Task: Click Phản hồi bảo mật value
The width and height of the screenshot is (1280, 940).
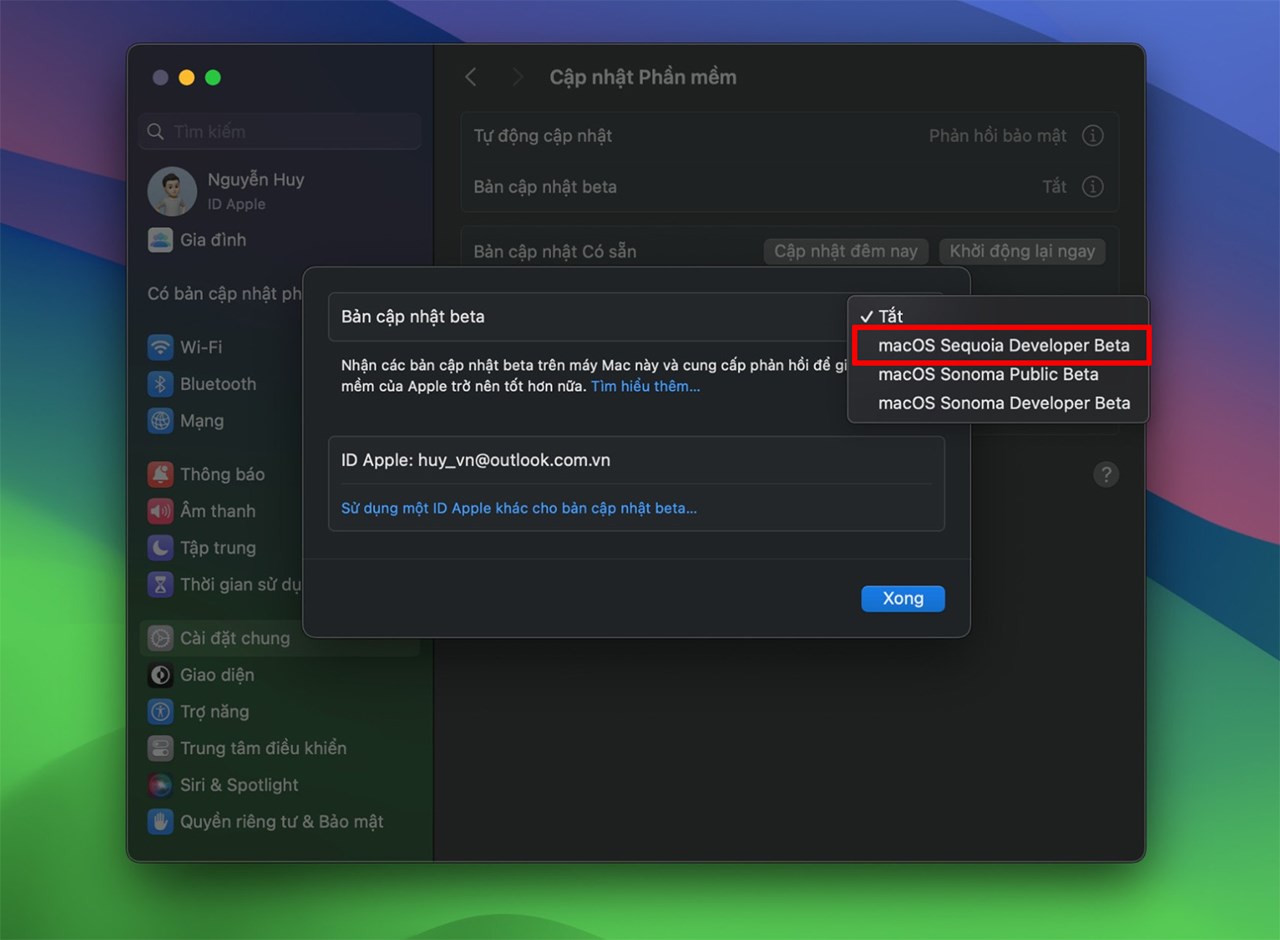Action: pyautogui.click(x=998, y=135)
